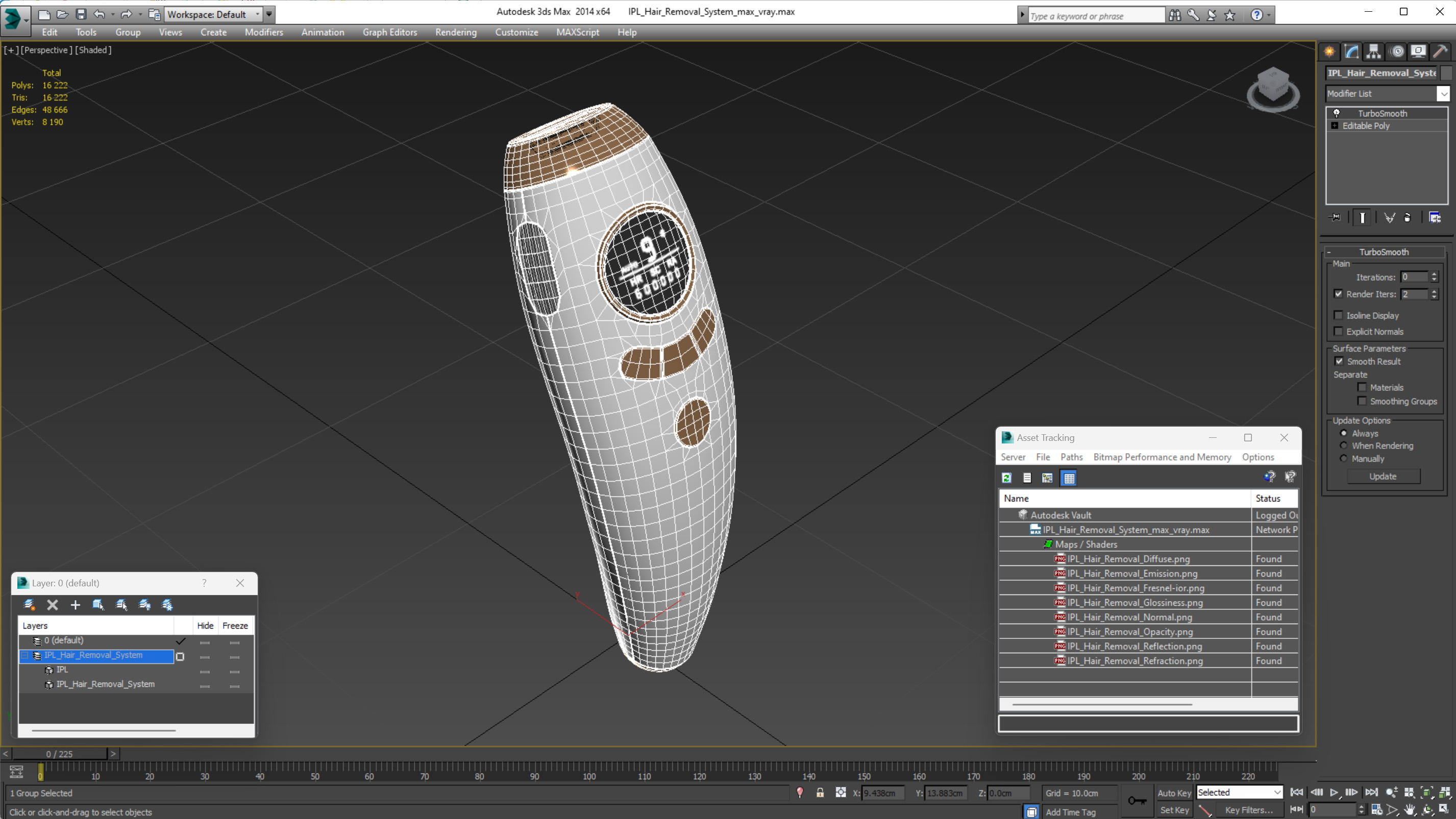This screenshot has height=819, width=1456.
Task: Select Manually update option
Action: pos(1344,458)
